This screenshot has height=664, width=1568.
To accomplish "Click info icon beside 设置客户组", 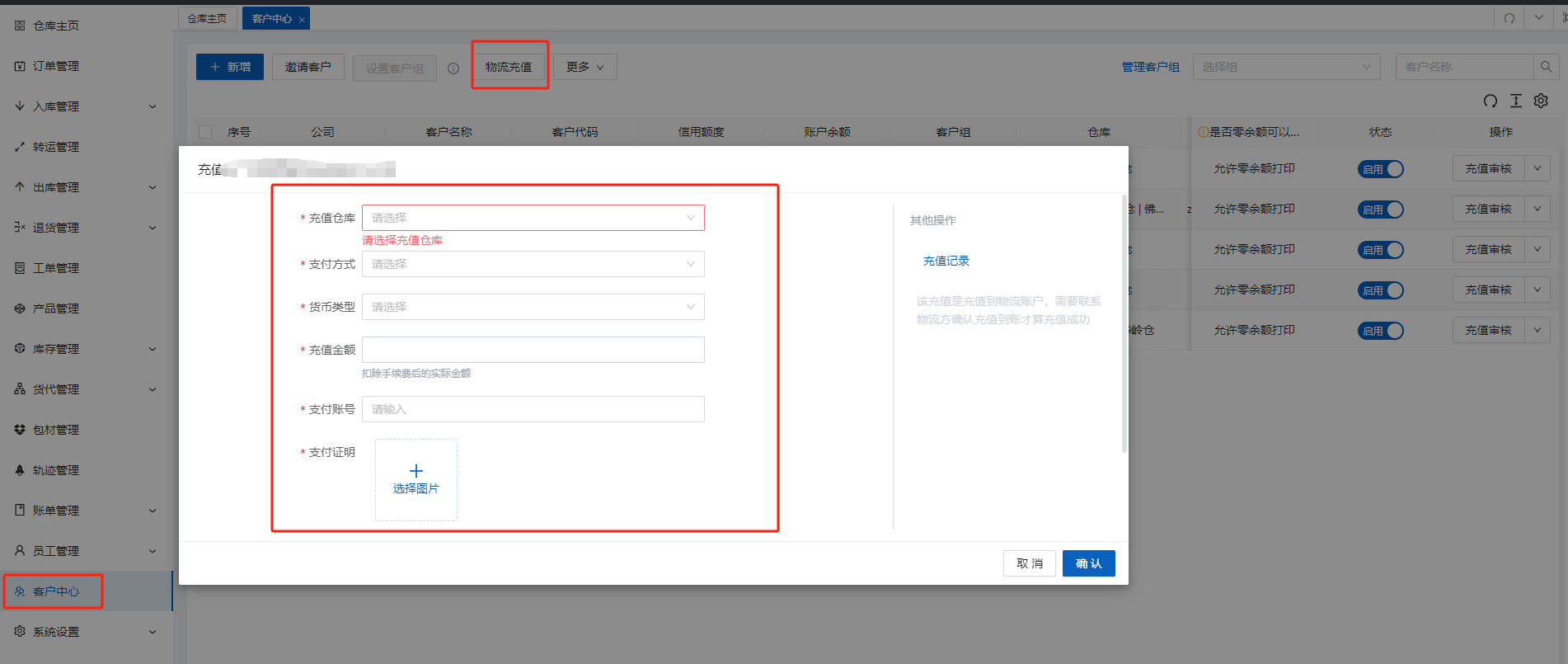I will click(x=453, y=68).
